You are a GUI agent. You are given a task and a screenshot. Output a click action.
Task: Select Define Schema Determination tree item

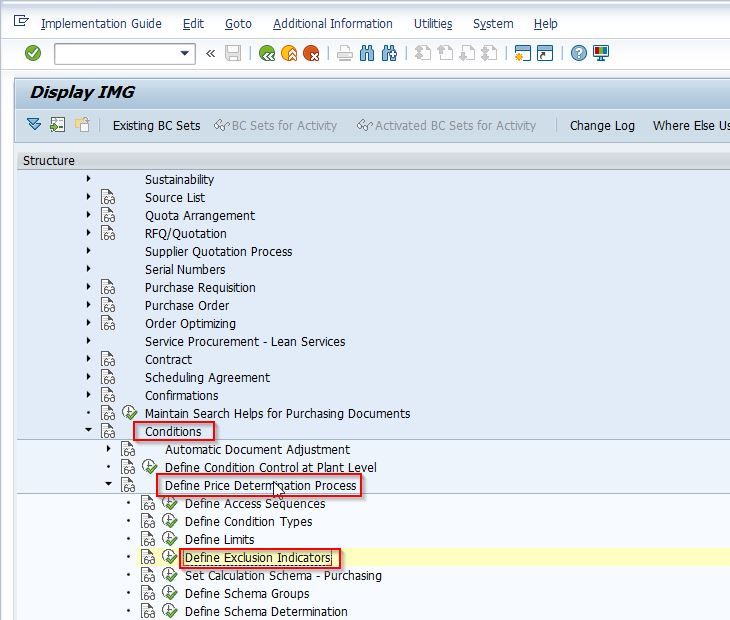pyautogui.click(x=266, y=612)
